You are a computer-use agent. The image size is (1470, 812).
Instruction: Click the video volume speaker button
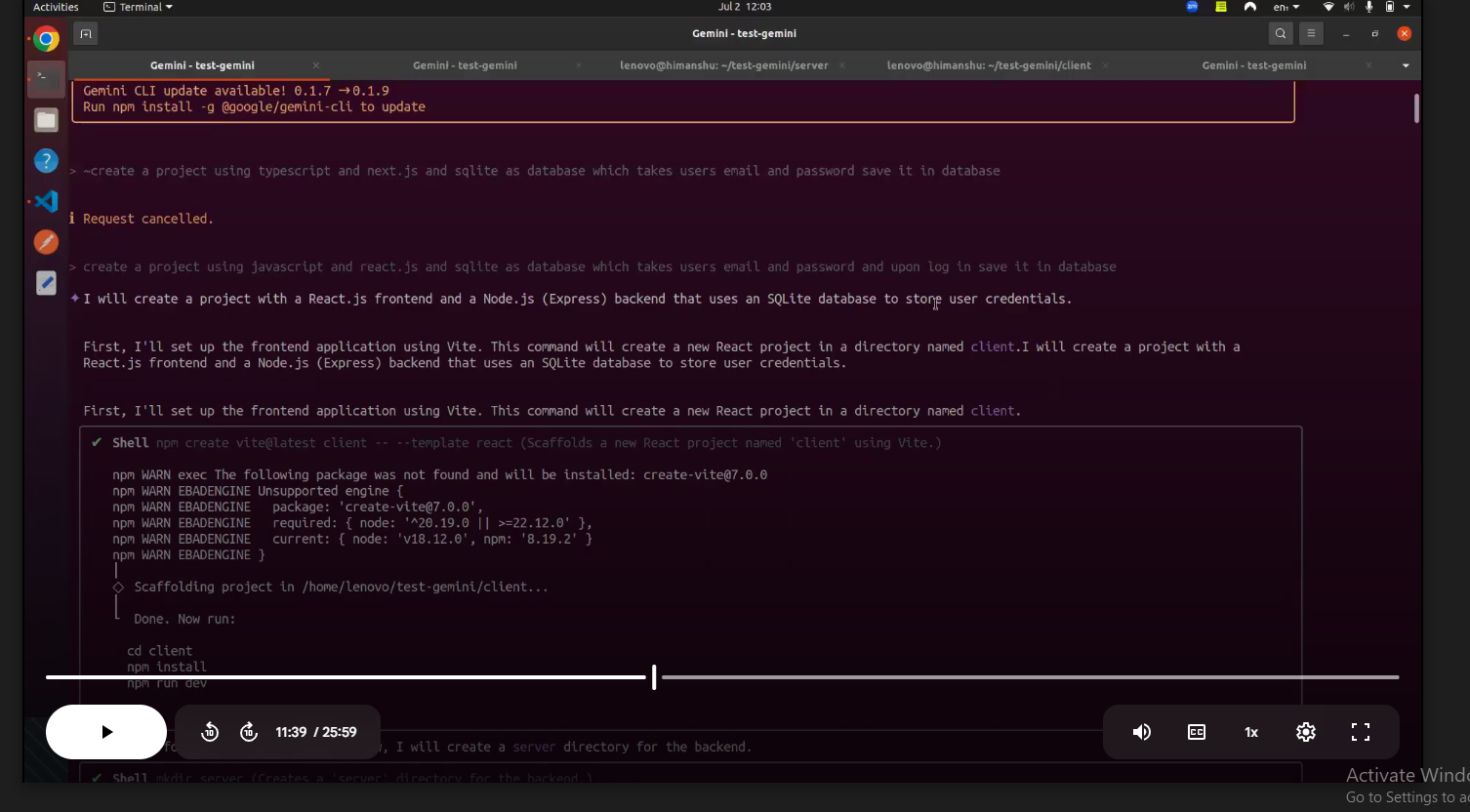[x=1142, y=732]
